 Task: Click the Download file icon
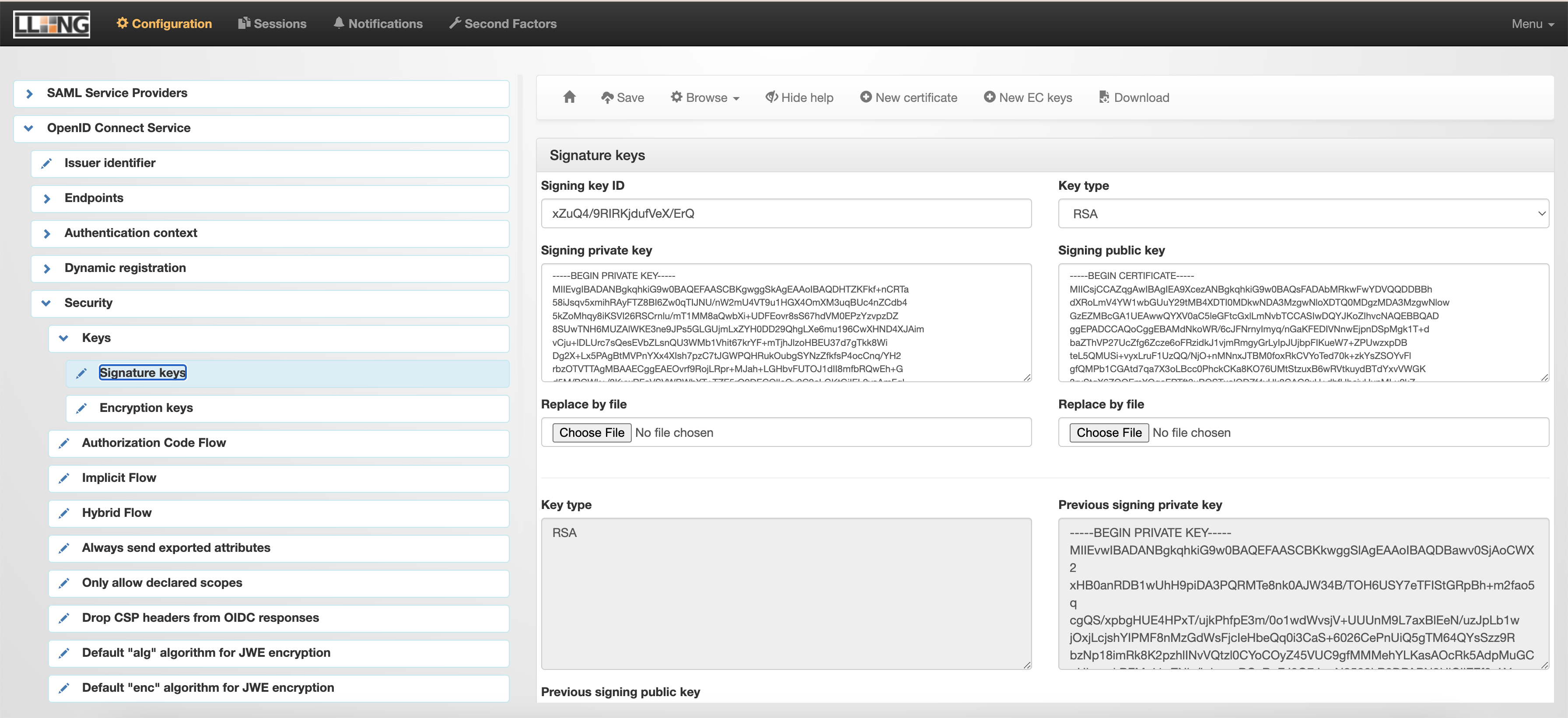click(1103, 98)
